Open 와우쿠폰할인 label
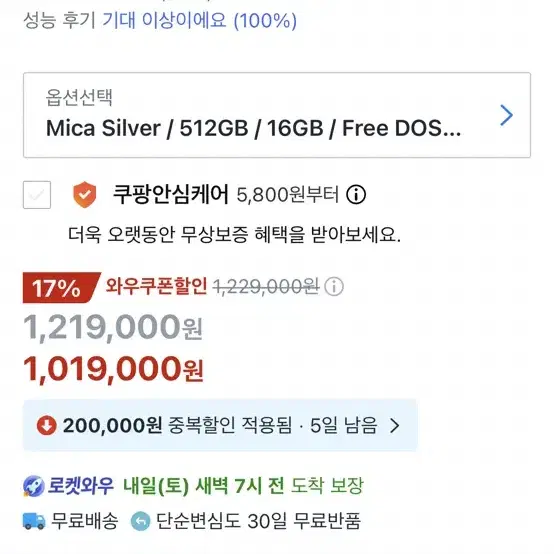 pyautogui.click(x=156, y=286)
